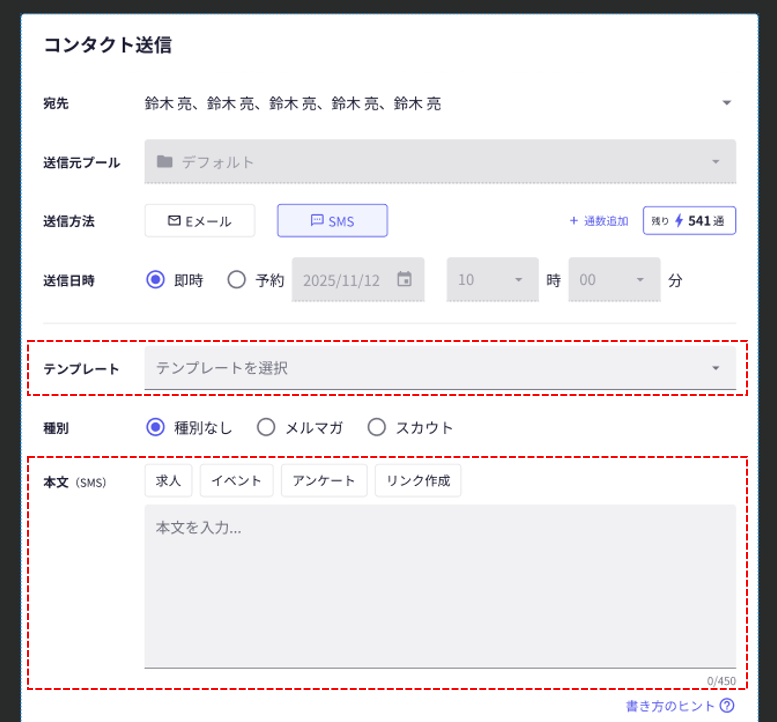Choose 予約 for scheduled sending

point(237,280)
